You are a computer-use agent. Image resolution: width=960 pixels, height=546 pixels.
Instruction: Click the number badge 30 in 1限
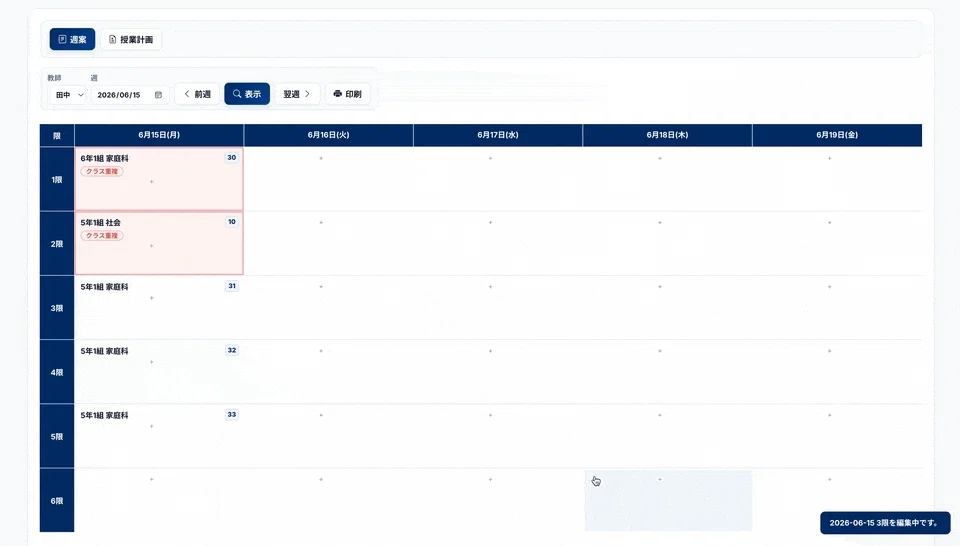click(231, 157)
